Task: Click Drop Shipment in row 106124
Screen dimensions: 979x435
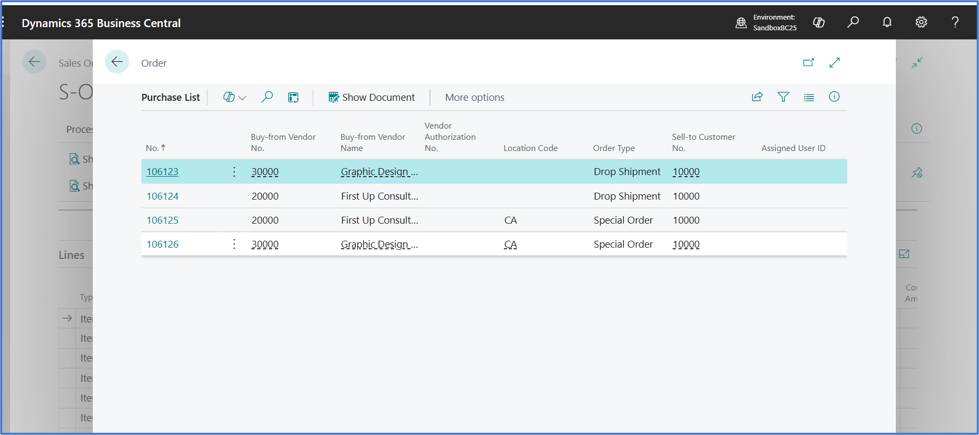Action: tap(627, 196)
